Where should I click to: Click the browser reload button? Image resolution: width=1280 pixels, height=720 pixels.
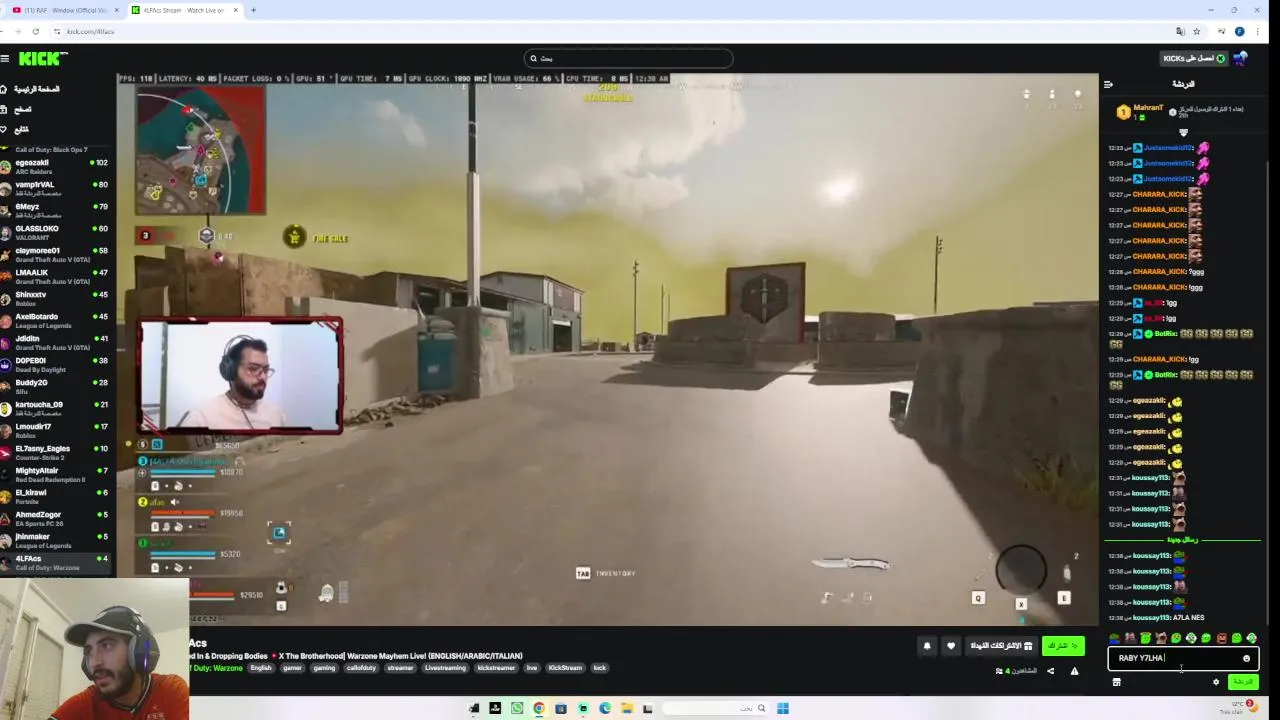pyautogui.click(x=35, y=32)
